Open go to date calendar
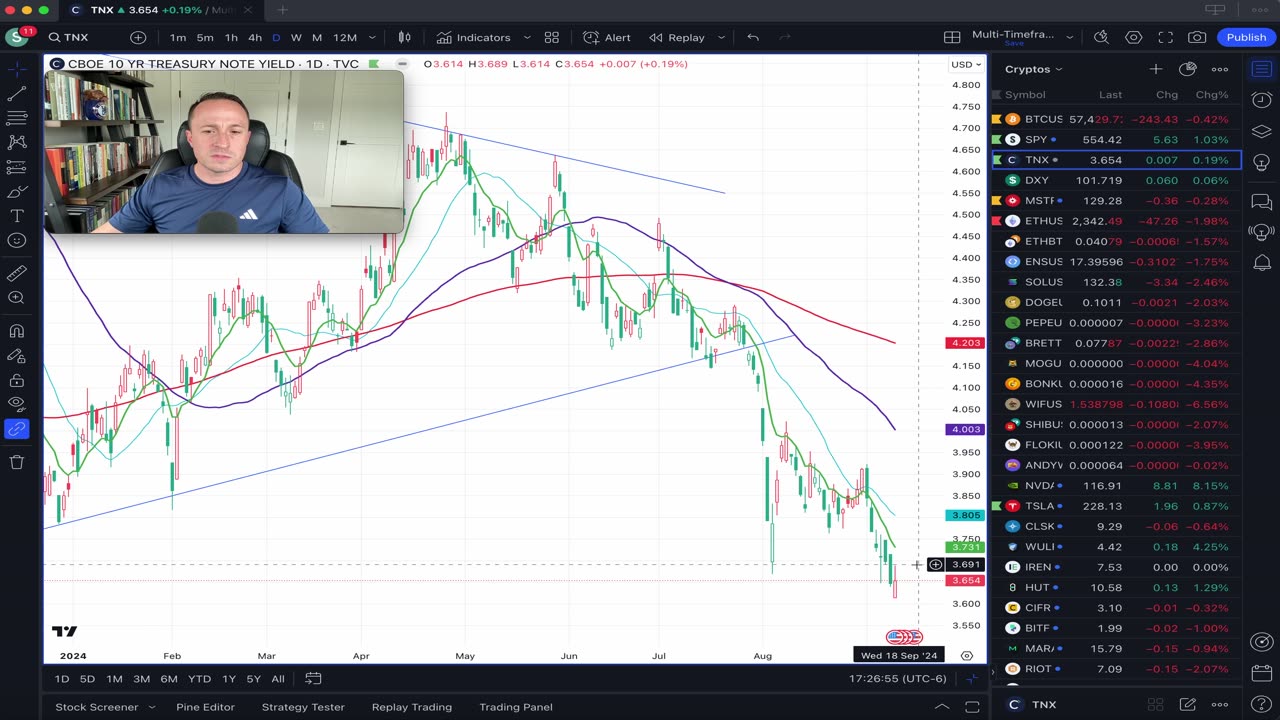This screenshot has width=1280, height=720. (313, 679)
